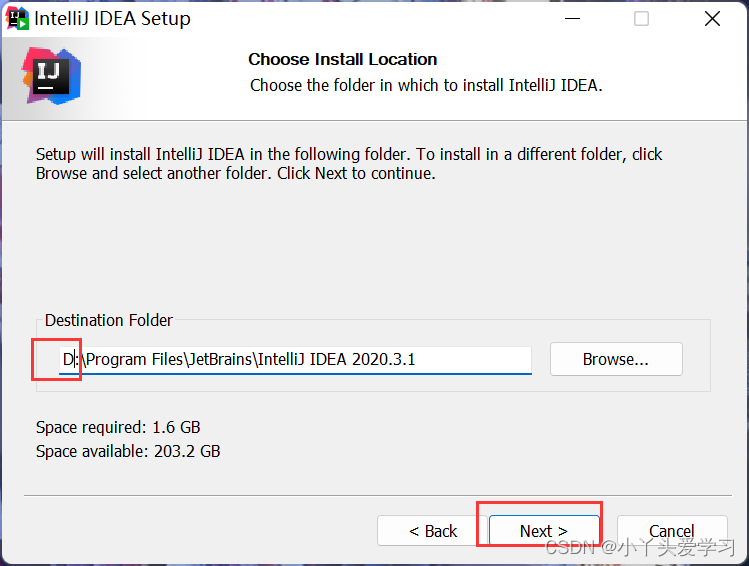Focus the Destination Folder path field
The width and height of the screenshot is (749, 566).
tap(295, 360)
